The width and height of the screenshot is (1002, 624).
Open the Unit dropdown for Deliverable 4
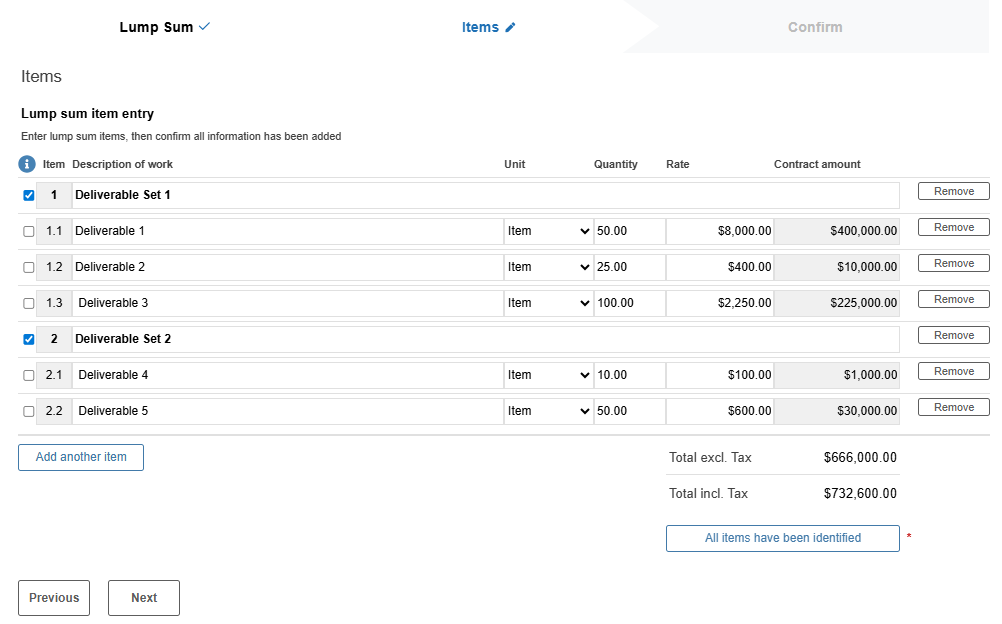(548, 375)
